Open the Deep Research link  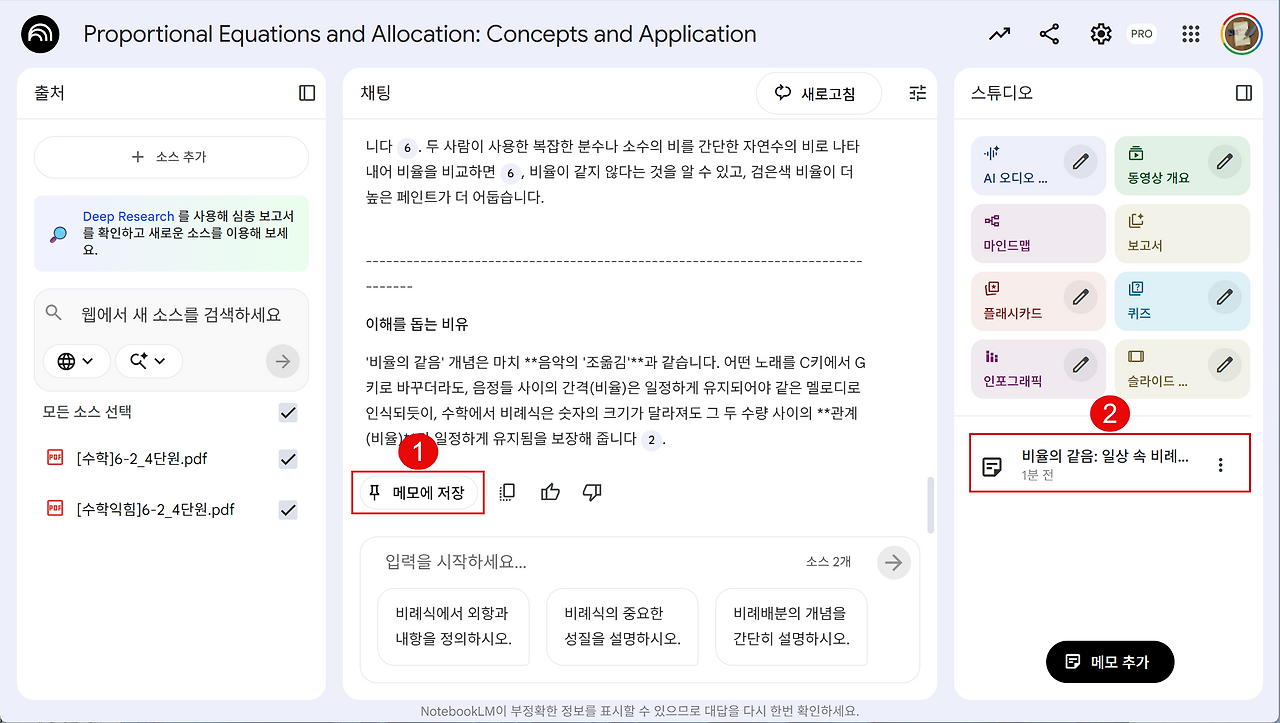(x=128, y=216)
